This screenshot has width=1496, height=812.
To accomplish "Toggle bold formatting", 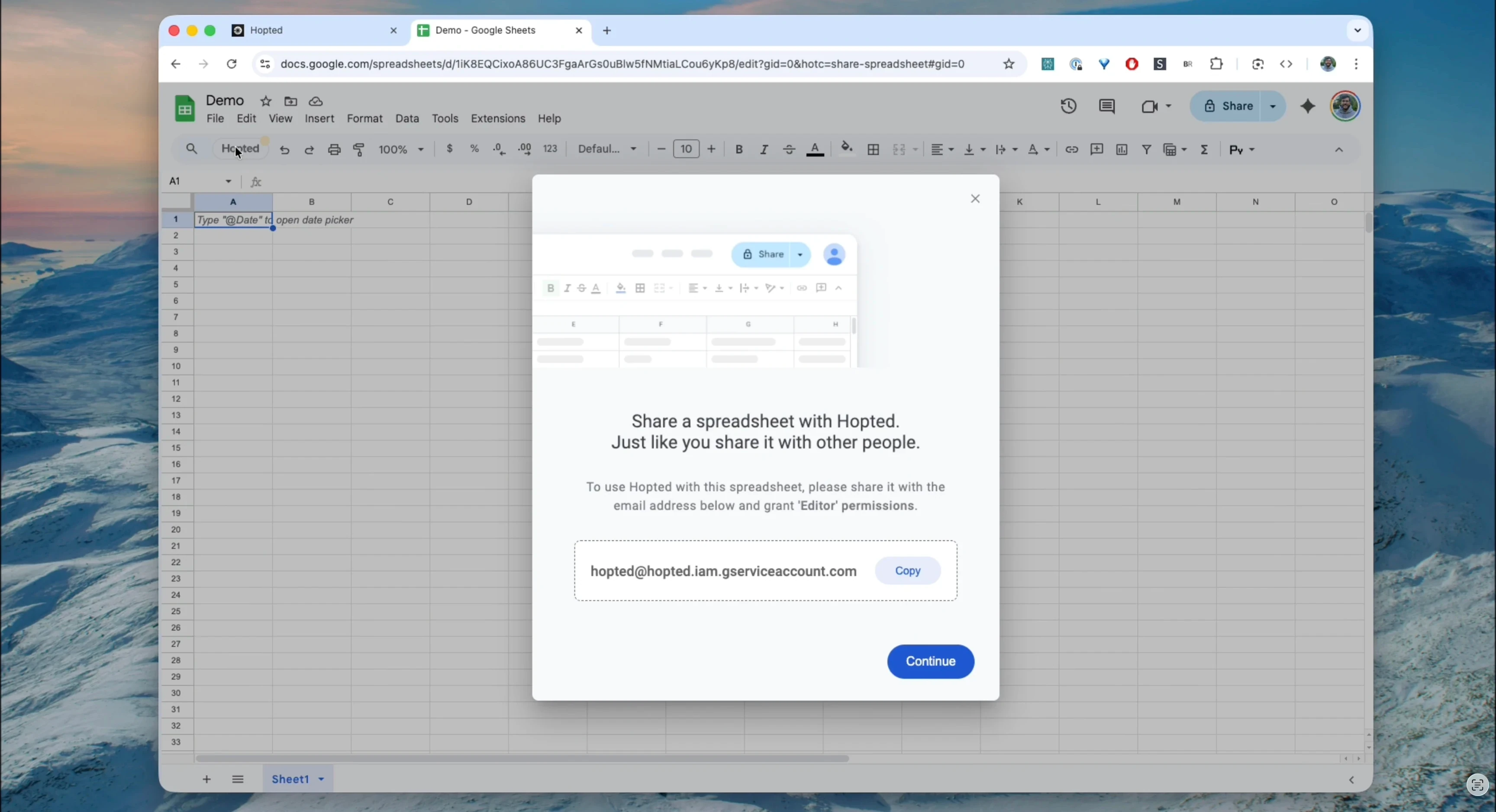I will 739,150.
